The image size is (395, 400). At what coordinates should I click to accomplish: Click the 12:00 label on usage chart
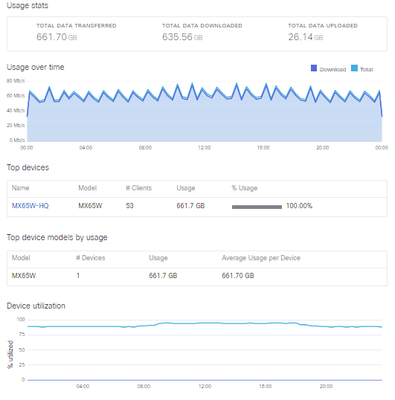(x=204, y=148)
